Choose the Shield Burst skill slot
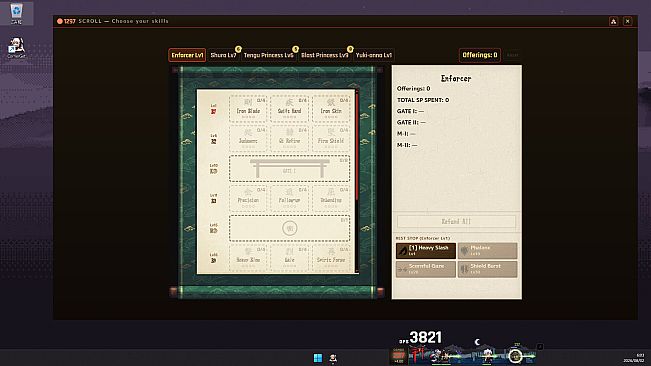Viewport: 651px width, 366px height. click(487, 269)
